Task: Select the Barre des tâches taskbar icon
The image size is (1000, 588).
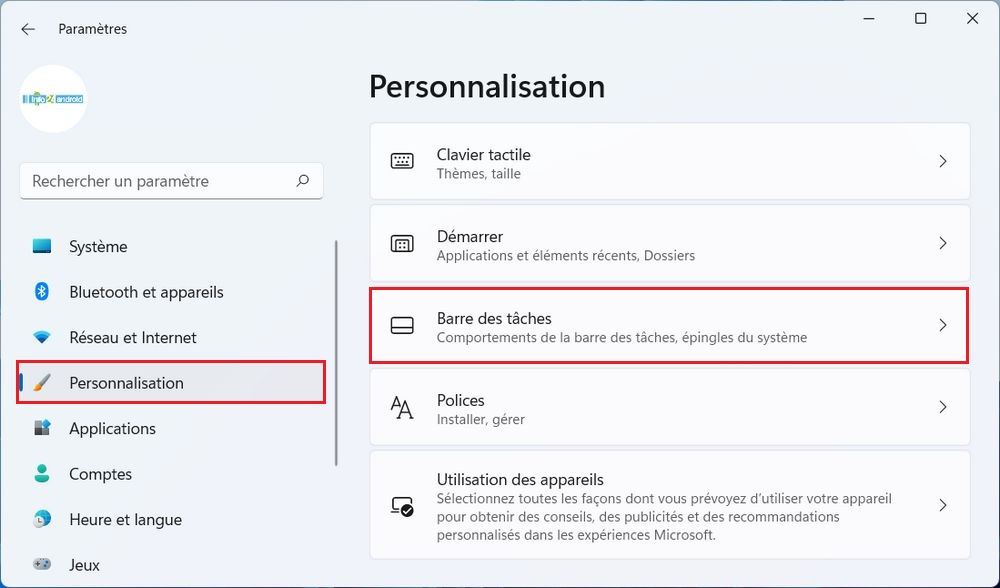Action: point(402,325)
